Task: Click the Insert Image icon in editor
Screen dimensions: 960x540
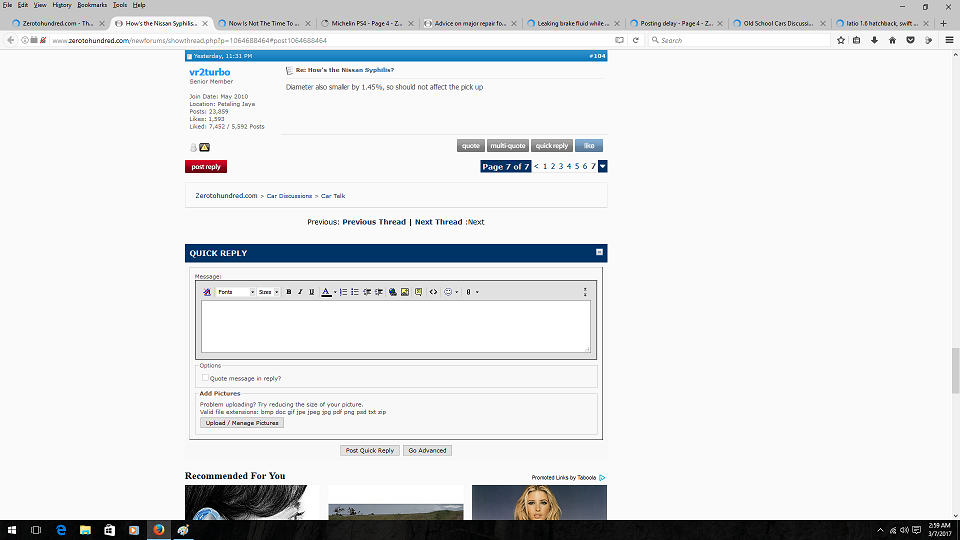Action: 405,292
